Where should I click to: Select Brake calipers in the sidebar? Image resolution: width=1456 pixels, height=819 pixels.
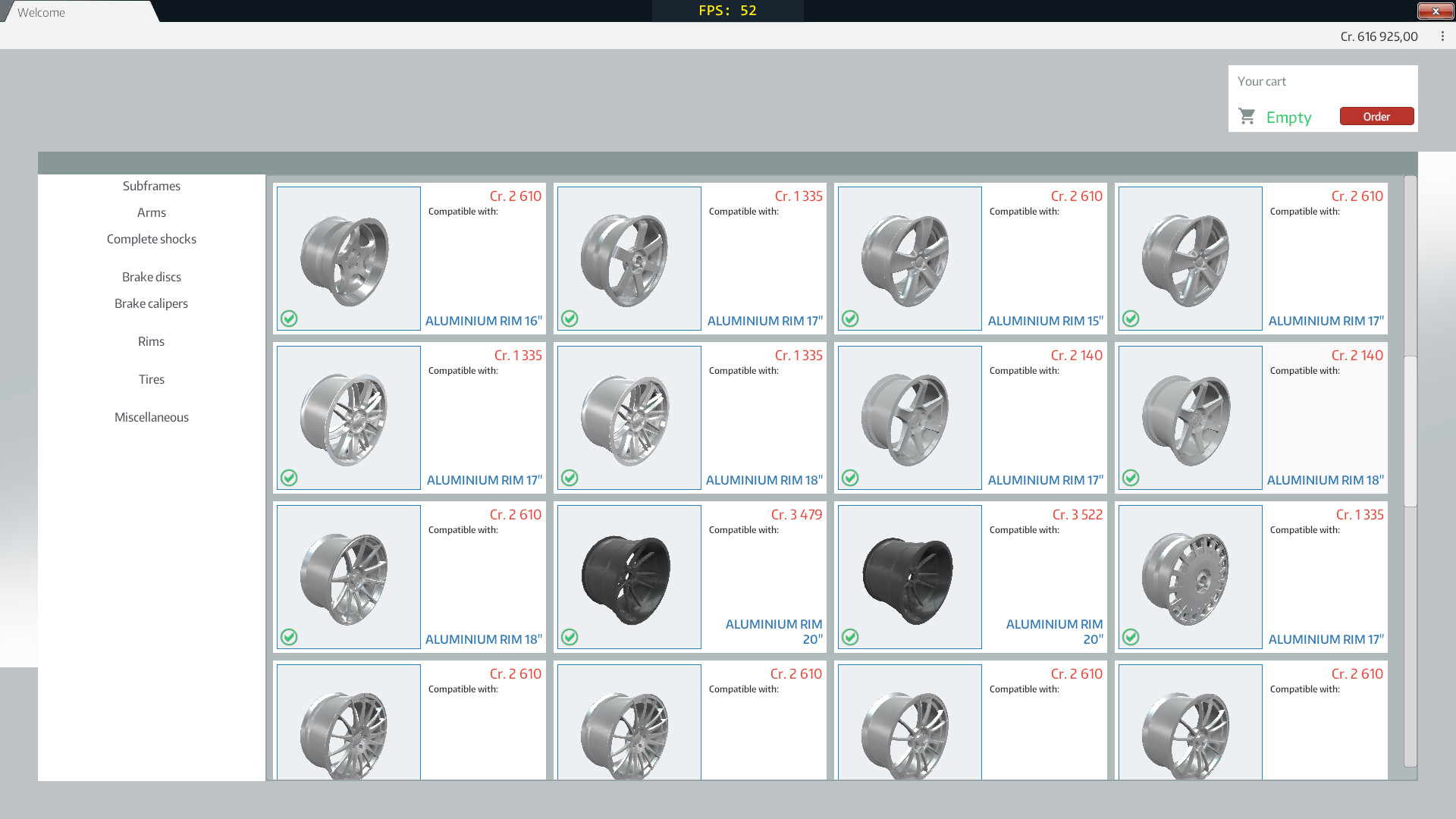pos(151,303)
